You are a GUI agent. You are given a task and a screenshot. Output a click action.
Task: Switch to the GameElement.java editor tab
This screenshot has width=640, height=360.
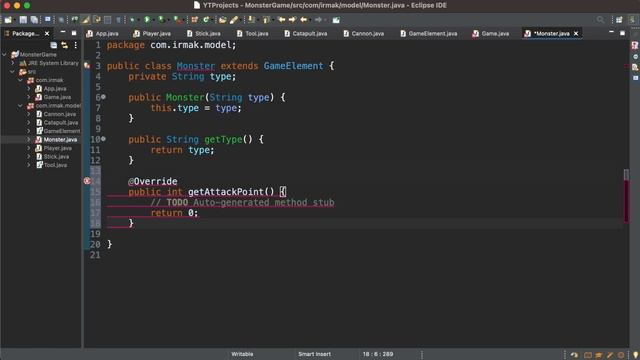(429, 33)
